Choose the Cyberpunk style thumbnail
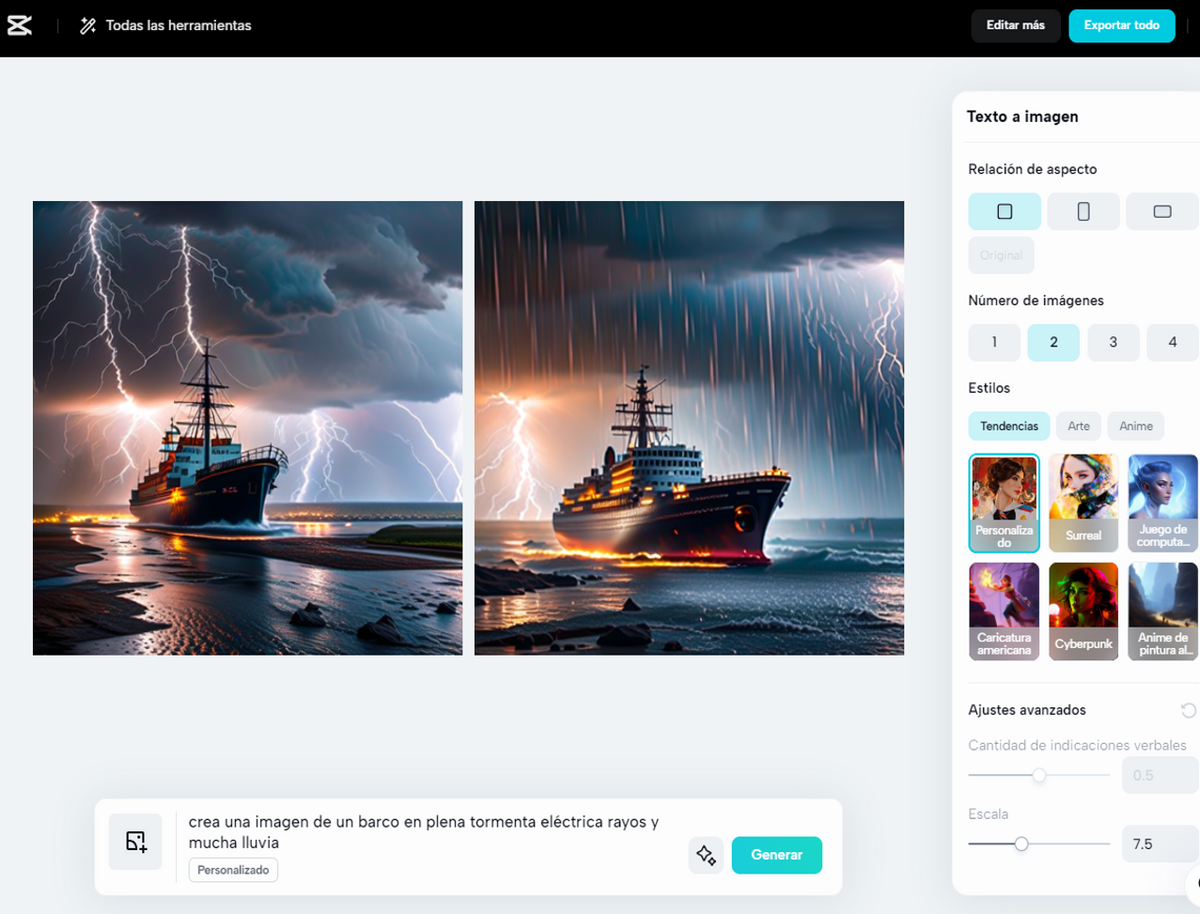 pos(1083,611)
